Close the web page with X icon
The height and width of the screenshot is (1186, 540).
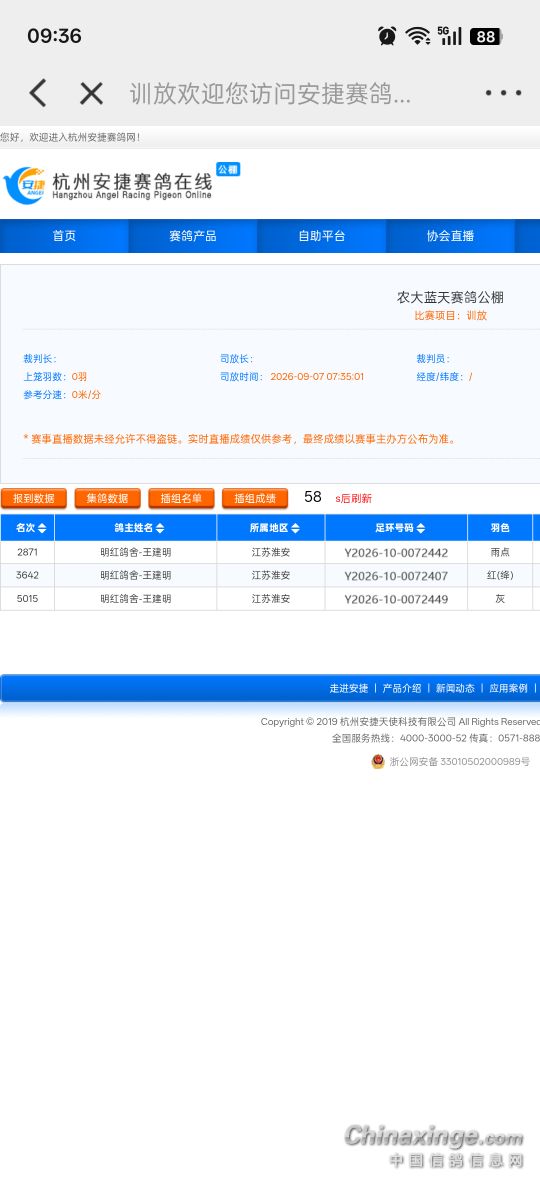point(92,93)
